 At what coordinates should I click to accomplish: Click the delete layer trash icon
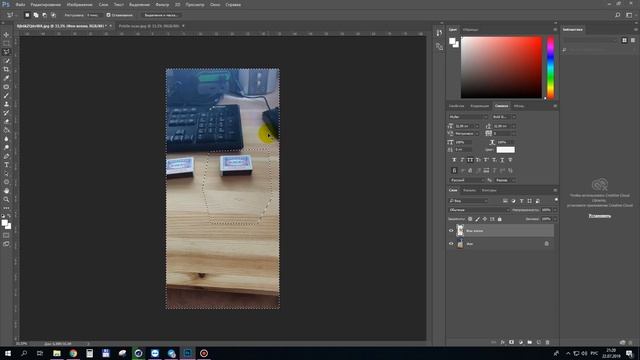(x=547, y=342)
